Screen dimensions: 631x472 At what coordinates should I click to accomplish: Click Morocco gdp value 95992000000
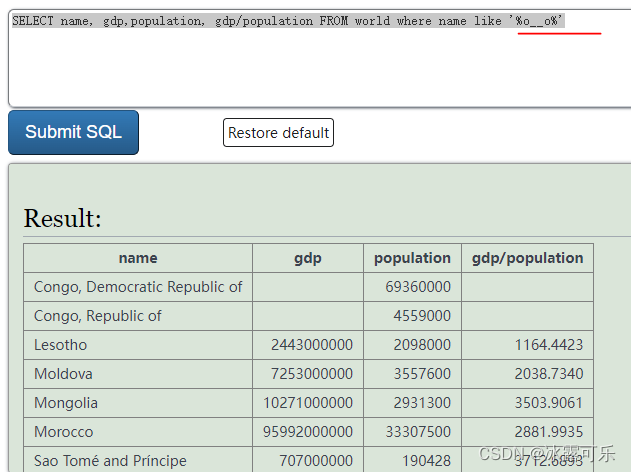308,432
